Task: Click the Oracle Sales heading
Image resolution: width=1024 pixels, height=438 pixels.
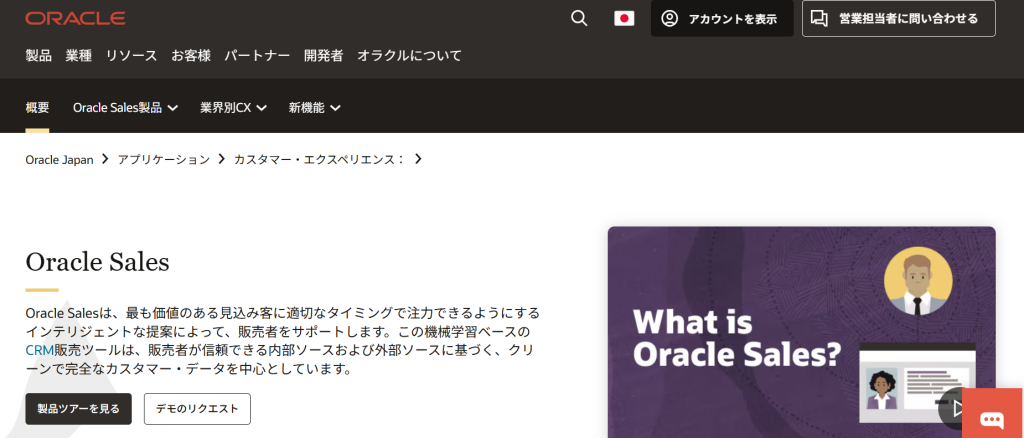Action: pos(97,262)
